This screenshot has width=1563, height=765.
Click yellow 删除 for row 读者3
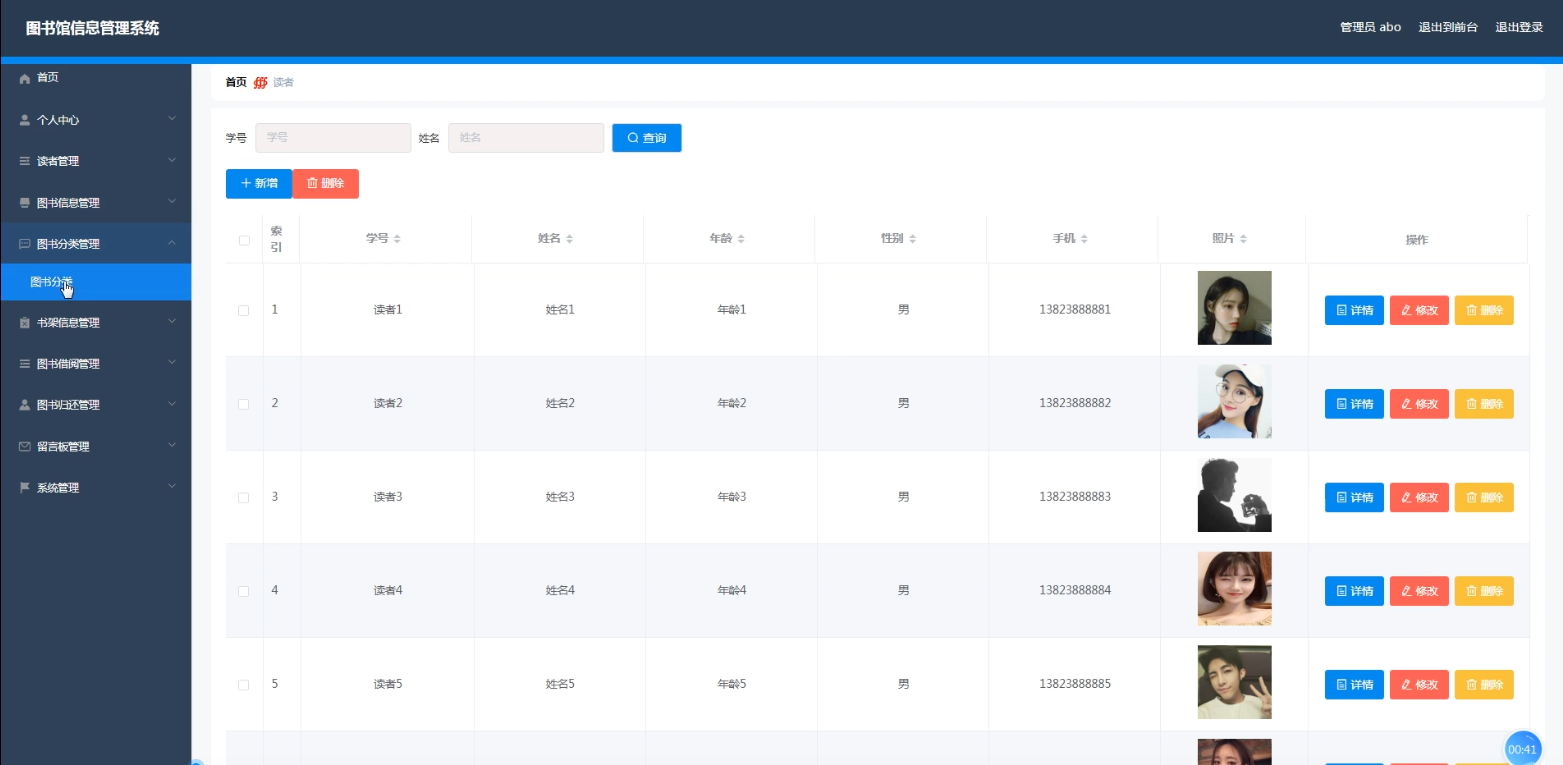(x=1484, y=497)
